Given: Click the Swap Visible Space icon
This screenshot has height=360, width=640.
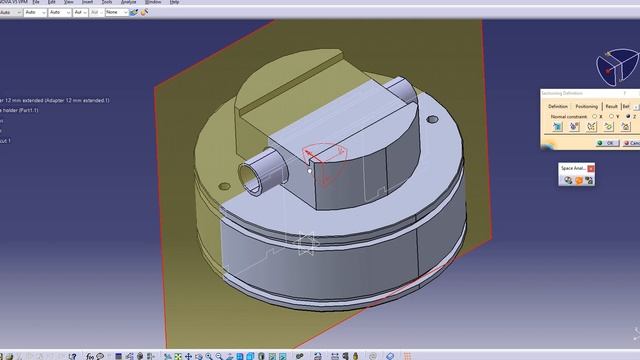Looking at the screenshot, I should tap(282, 356).
